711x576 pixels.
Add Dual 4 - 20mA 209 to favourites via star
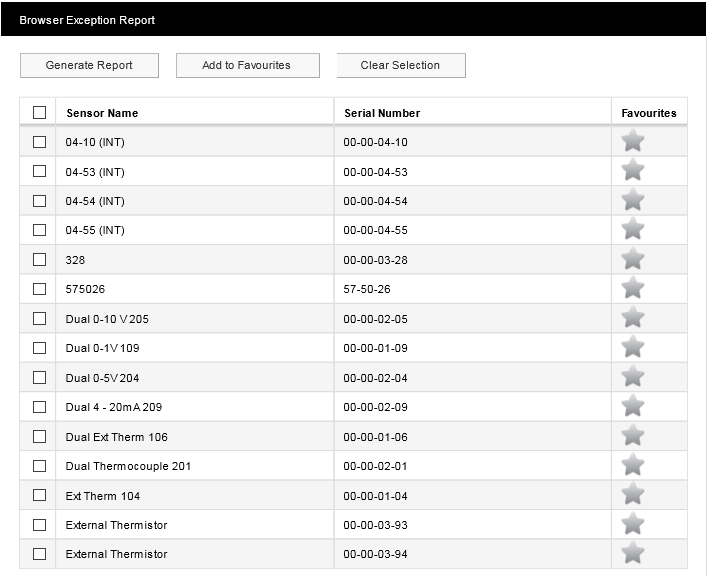(632, 406)
